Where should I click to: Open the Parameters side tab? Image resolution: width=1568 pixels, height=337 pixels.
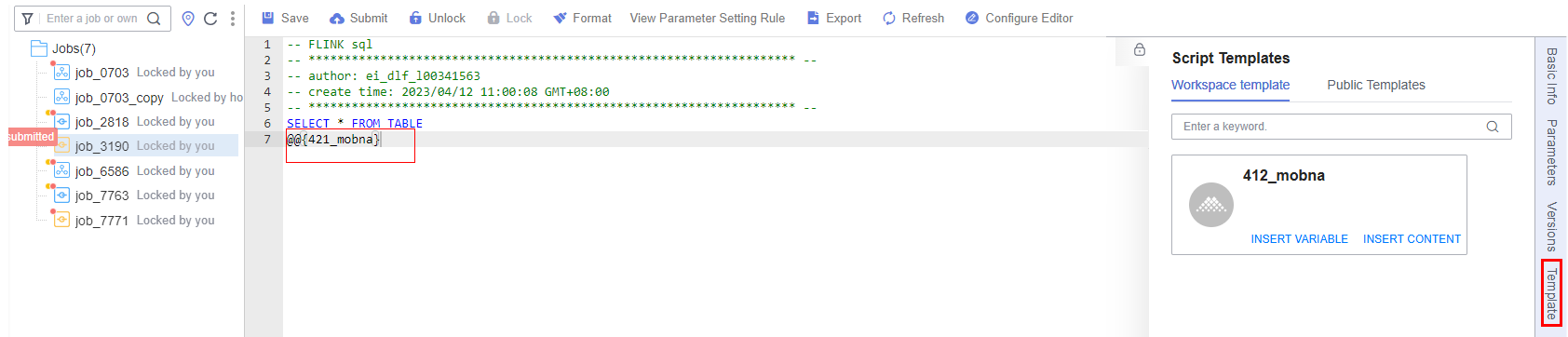(1551, 152)
